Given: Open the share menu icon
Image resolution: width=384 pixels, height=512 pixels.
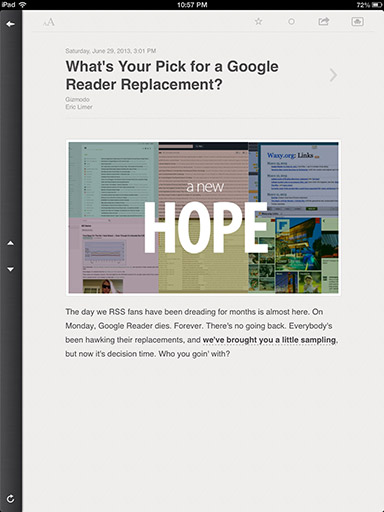Looking at the screenshot, I should (x=324, y=21).
